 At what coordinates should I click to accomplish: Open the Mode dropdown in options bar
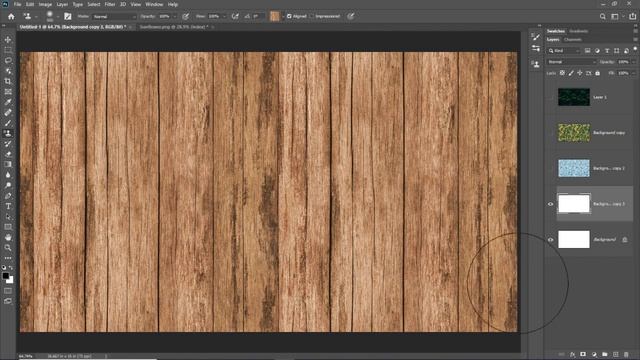114,17
